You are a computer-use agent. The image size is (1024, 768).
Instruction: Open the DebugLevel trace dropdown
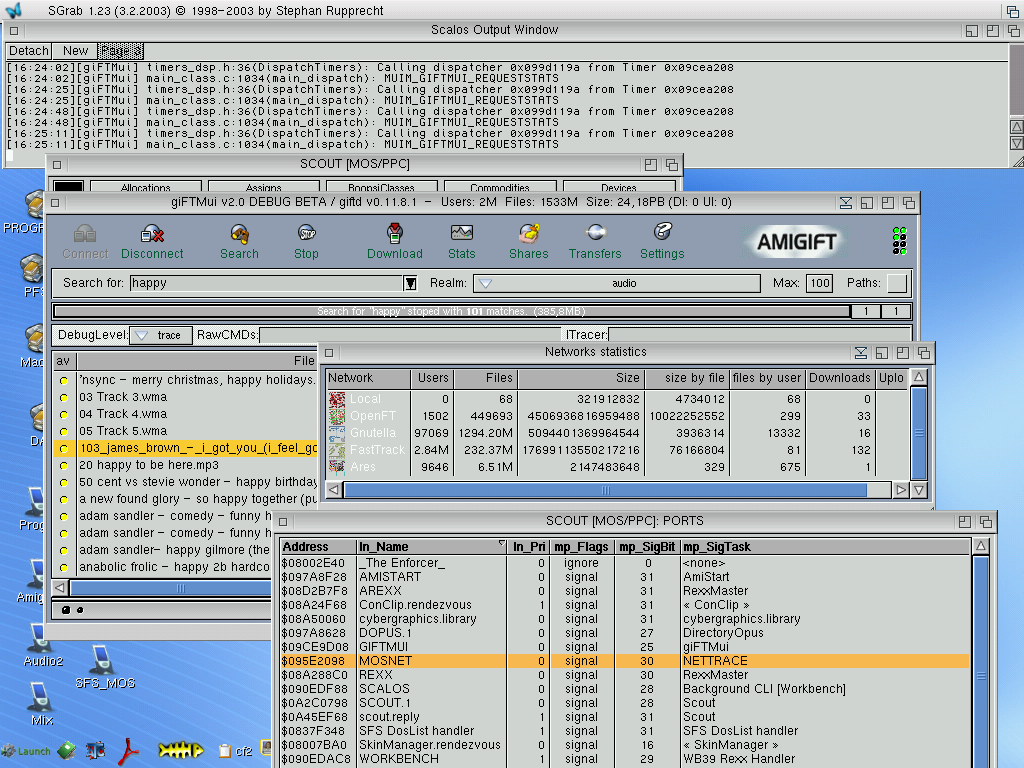coord(161,335)
